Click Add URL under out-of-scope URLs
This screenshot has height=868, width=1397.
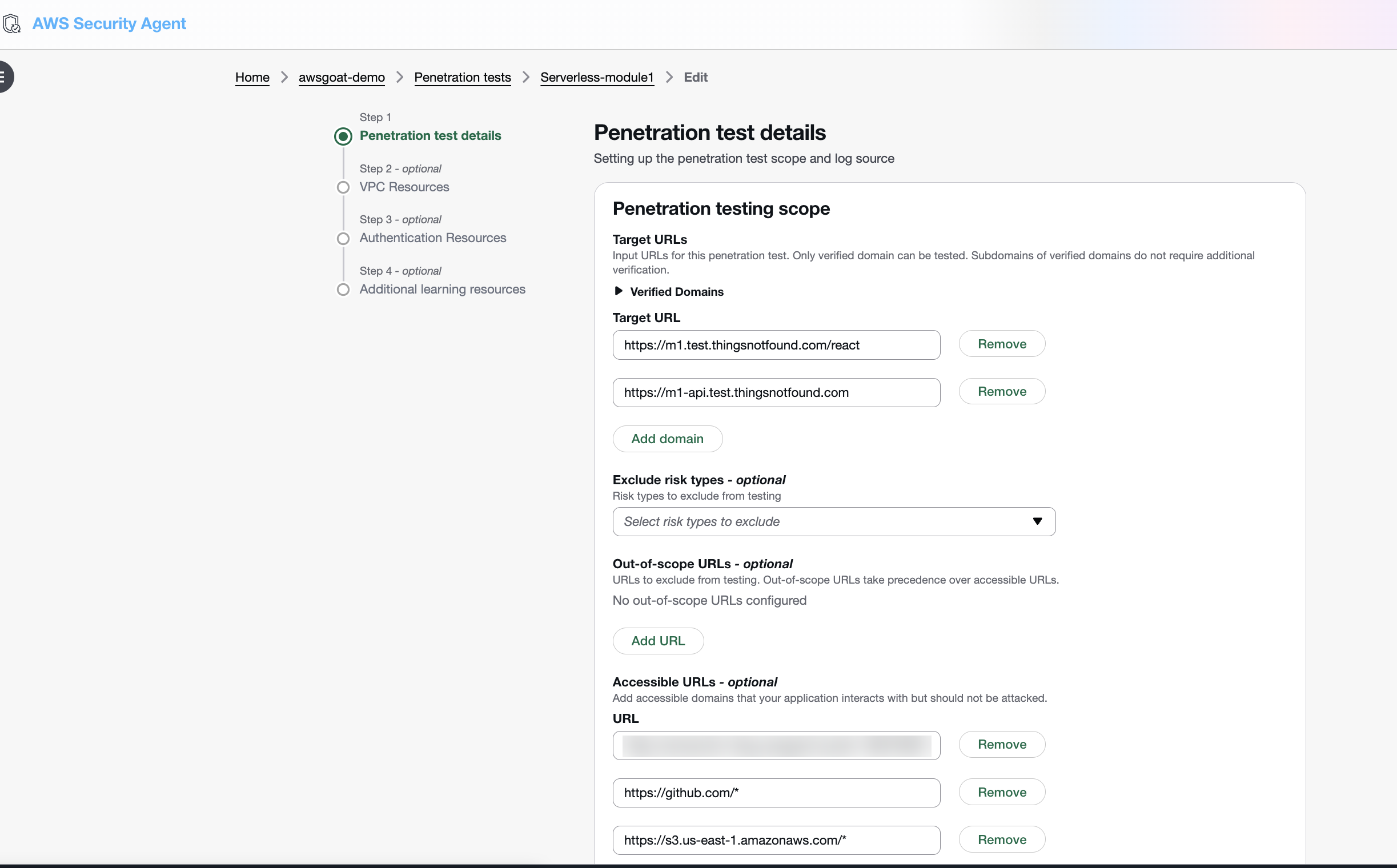pyautogui.click(x=657, y=641)
